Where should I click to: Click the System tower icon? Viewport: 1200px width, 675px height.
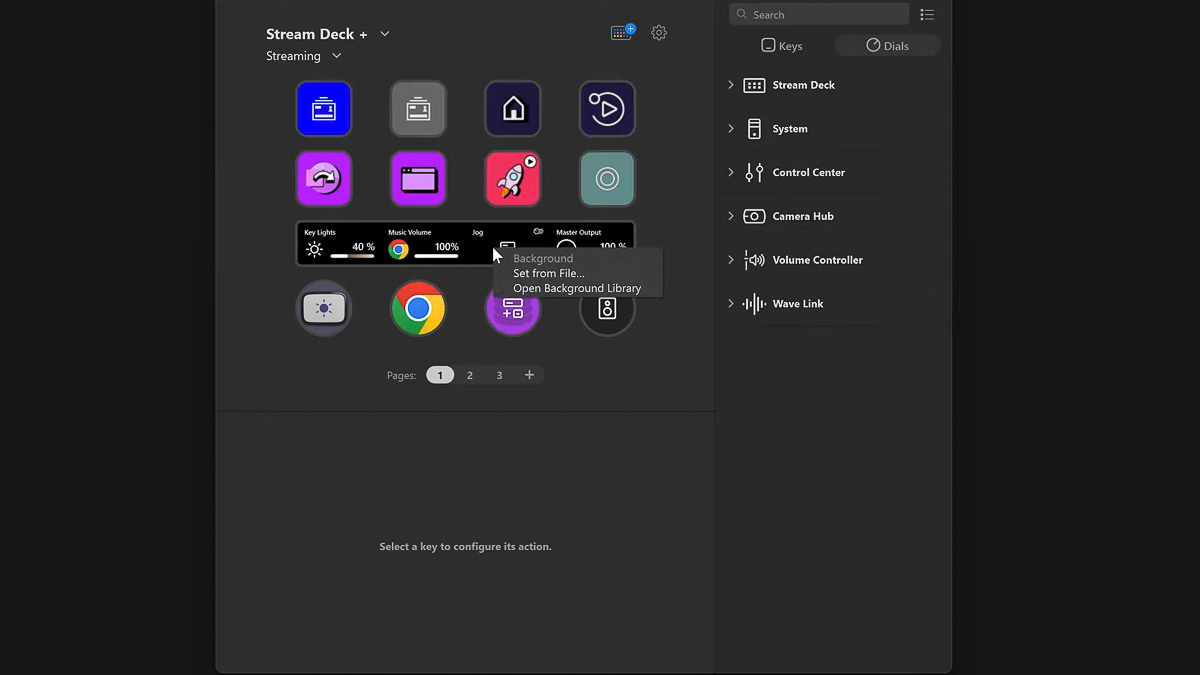coord(754,129)
